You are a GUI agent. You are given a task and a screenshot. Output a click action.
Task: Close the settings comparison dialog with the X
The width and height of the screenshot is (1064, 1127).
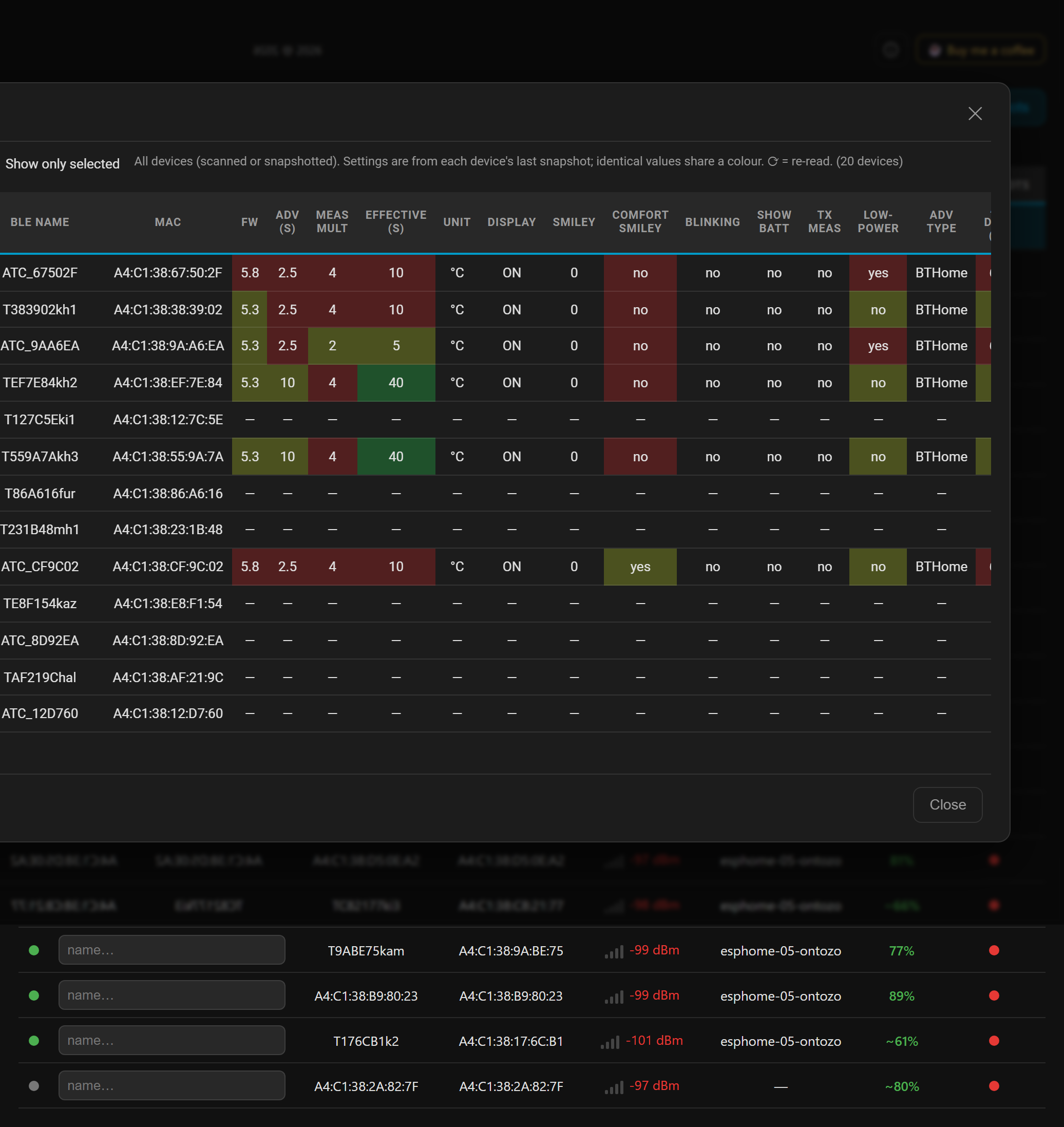click(x=975, y=114)
